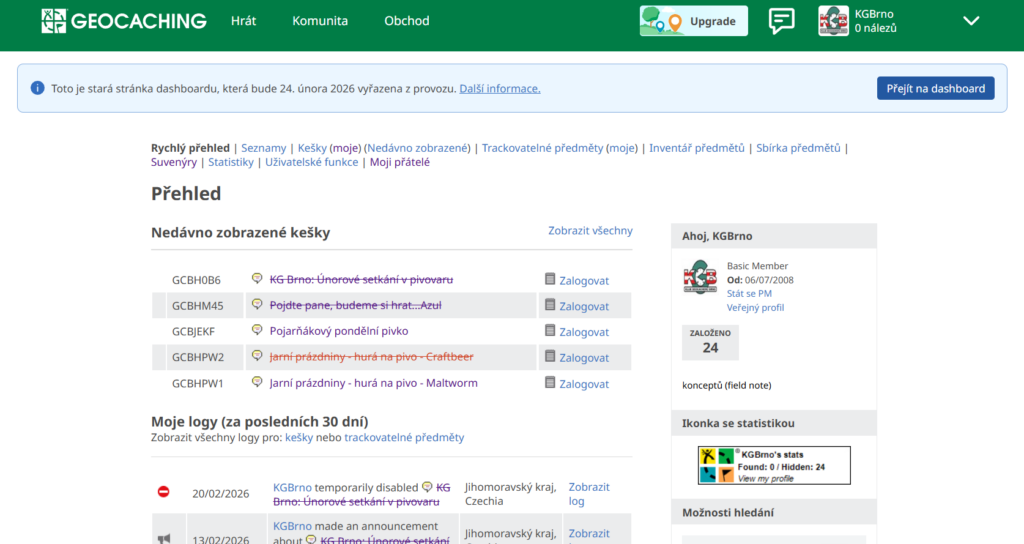1024x544 pixels.
Task: Open the Nedávno zobrazené link
Action: point(417,148)
